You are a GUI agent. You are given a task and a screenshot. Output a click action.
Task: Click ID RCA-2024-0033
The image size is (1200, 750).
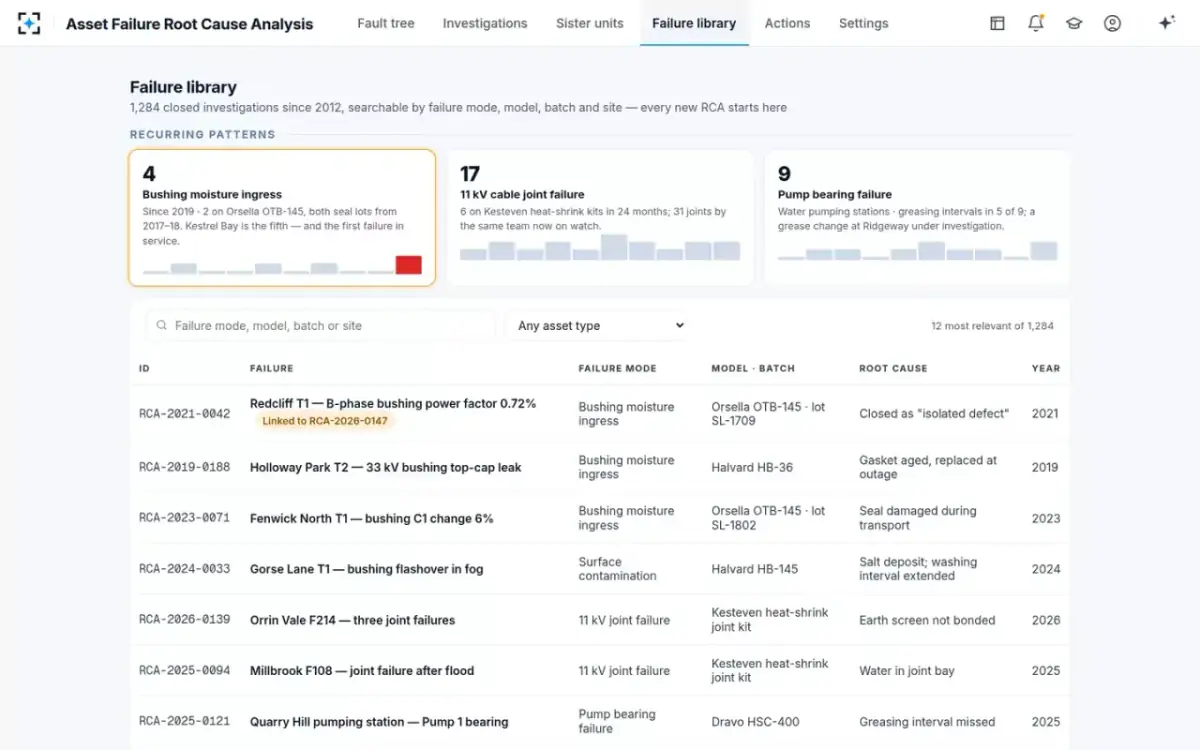pyautogui.click(x=184, y=569)
